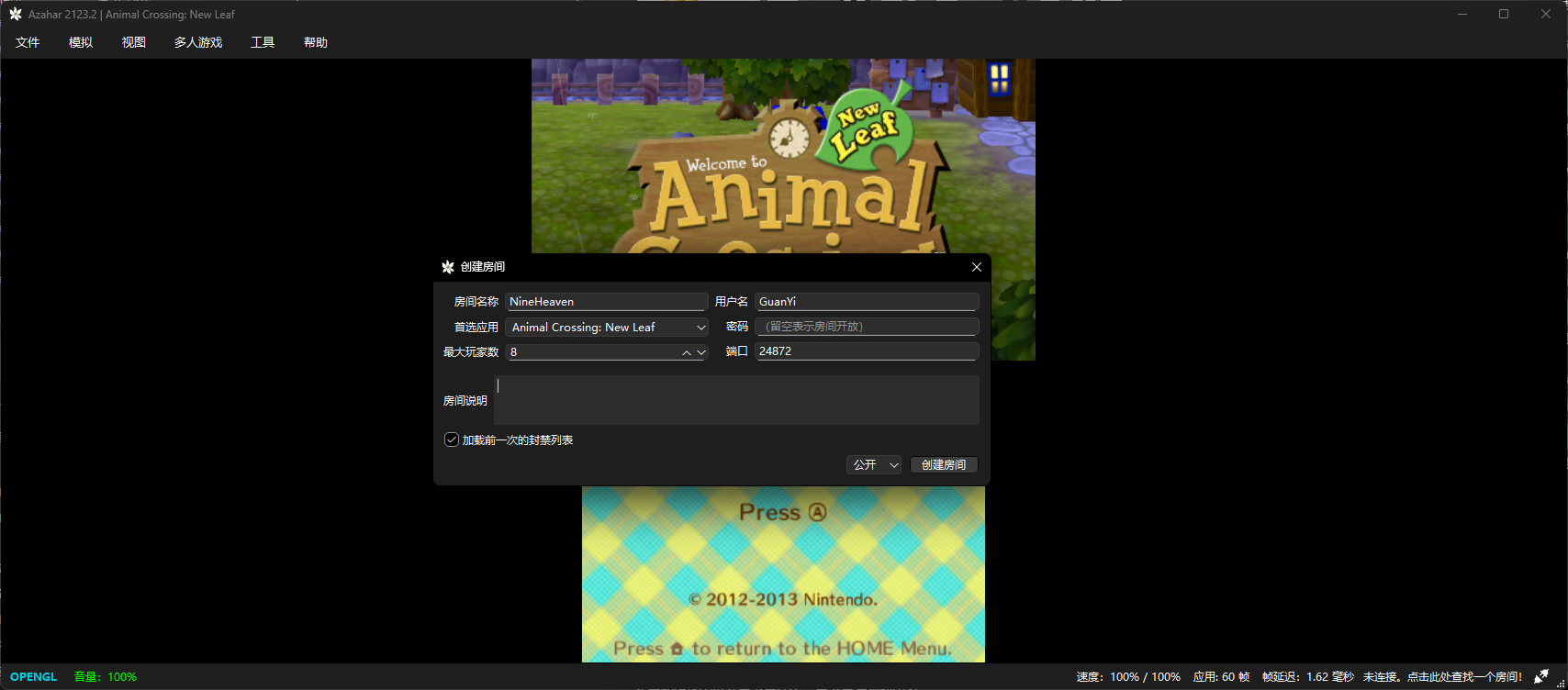Viewport: 1568px width, 690px height.
Task: Click the OPENGL renderer status button
Action: coord(34,677)
